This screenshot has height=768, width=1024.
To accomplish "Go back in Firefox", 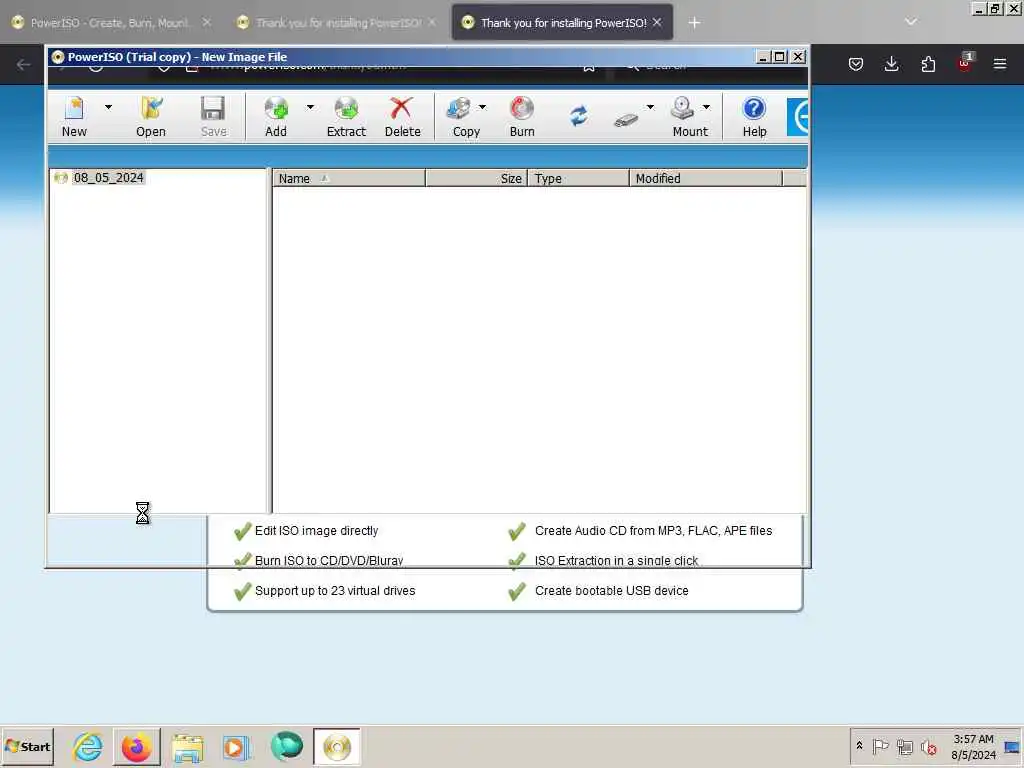I will point(24,64).
